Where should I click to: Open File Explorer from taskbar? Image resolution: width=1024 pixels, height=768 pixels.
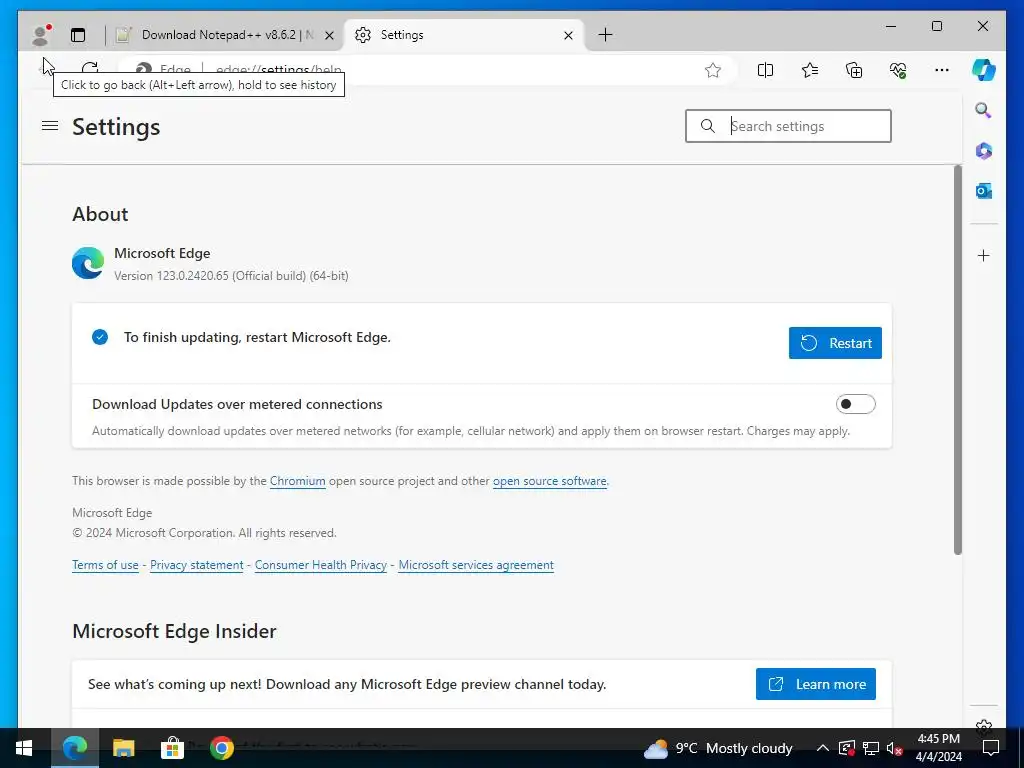pyautogui.click(x=123, y=748)
